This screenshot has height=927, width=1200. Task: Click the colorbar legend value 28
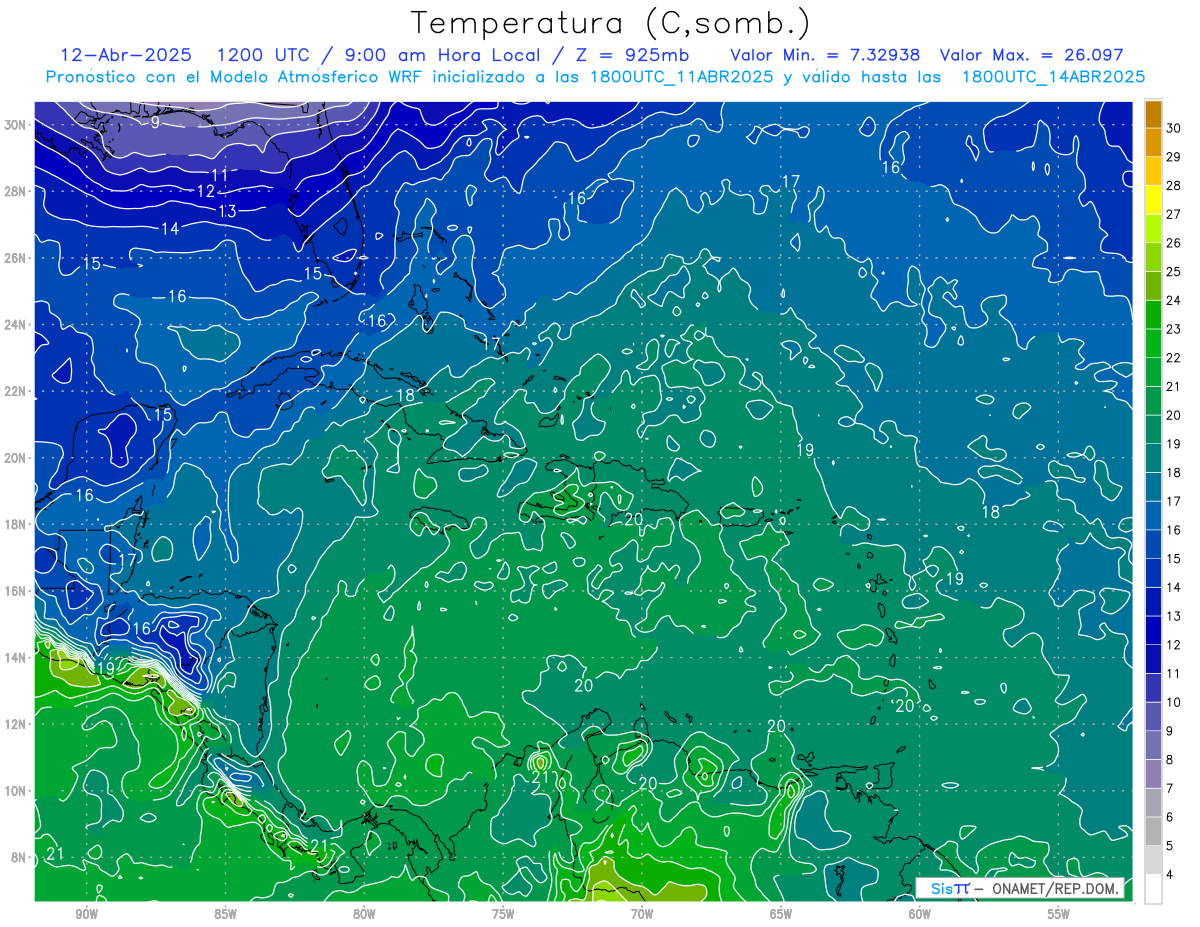[x=1174, y=185]
